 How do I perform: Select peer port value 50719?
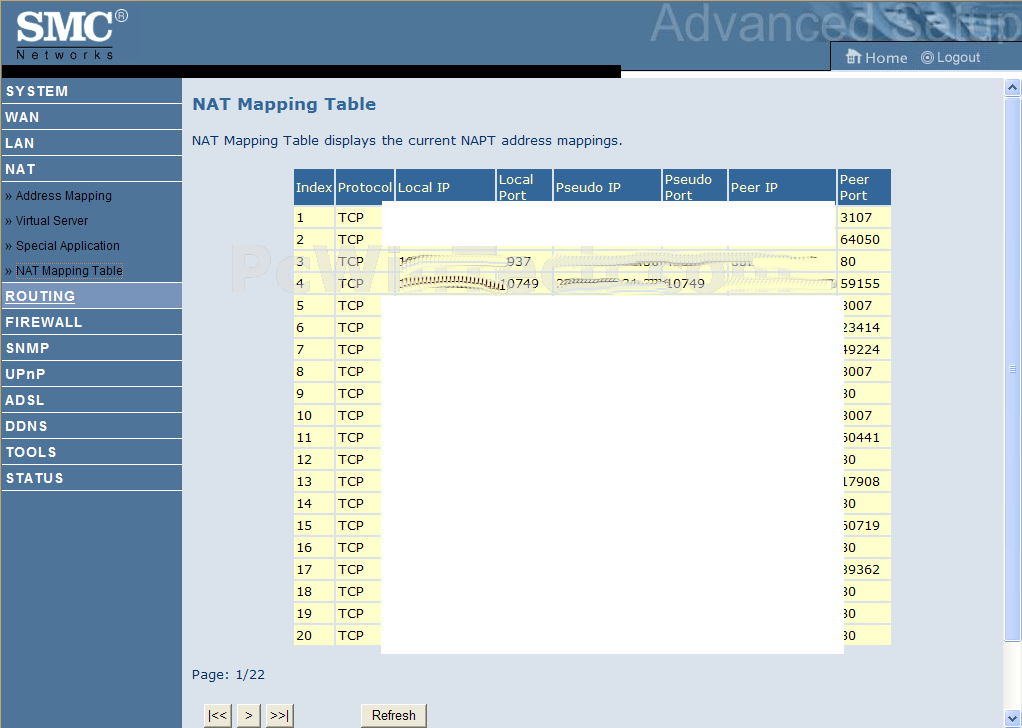862,526
